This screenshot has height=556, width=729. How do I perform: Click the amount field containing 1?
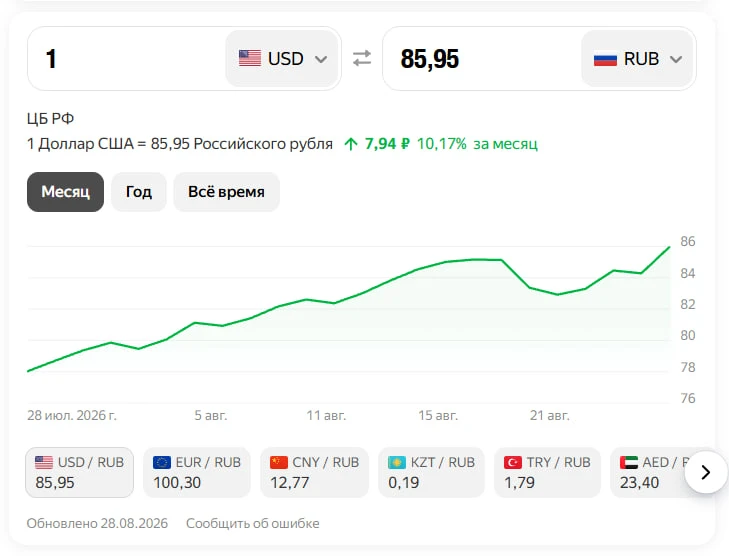(x=126, y=59)
